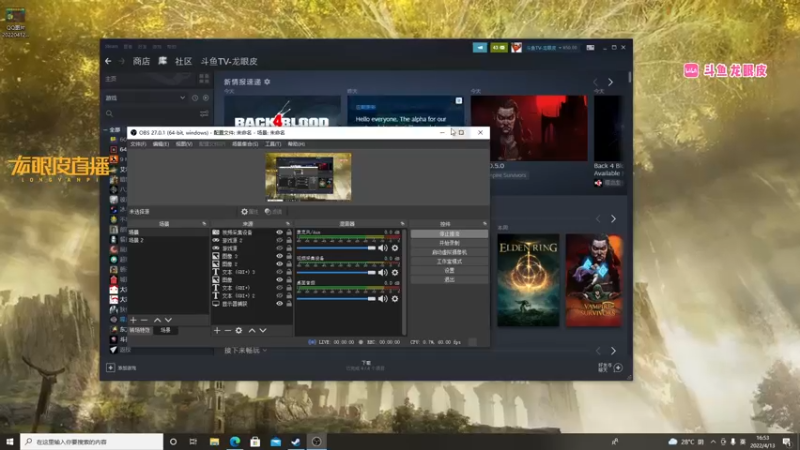This screenshot has height=450, width=800.
Task: Select 场景 2 in scenes list
Action: pos(168,240)
